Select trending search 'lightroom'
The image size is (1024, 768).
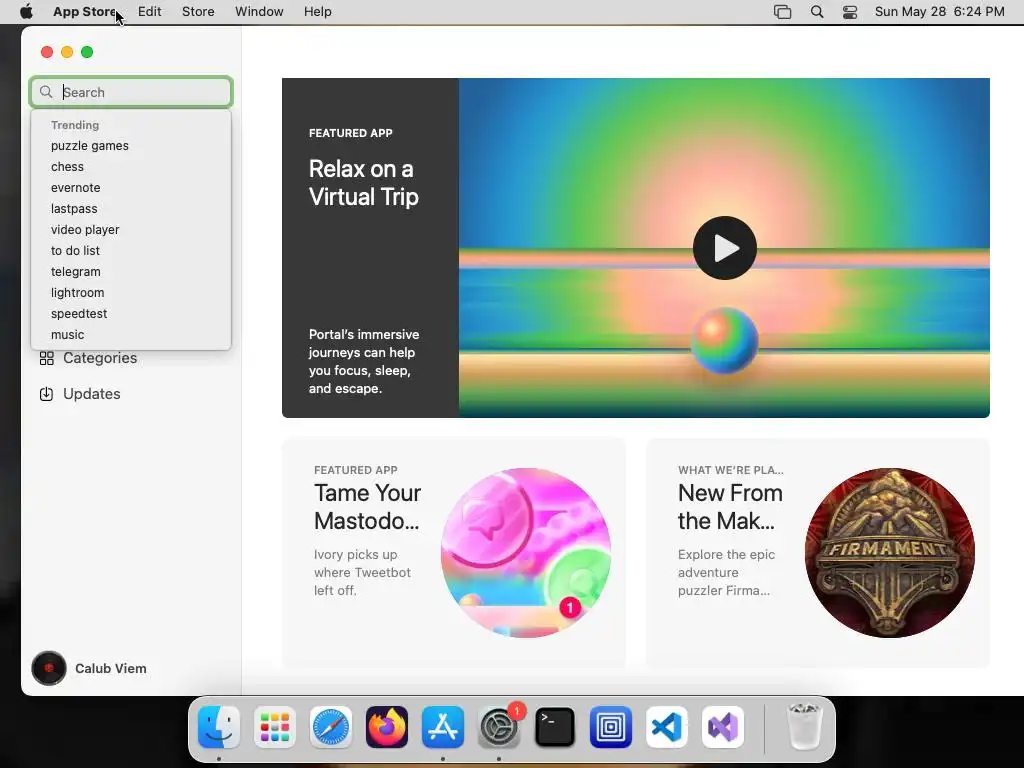click(x=77, y=293)
